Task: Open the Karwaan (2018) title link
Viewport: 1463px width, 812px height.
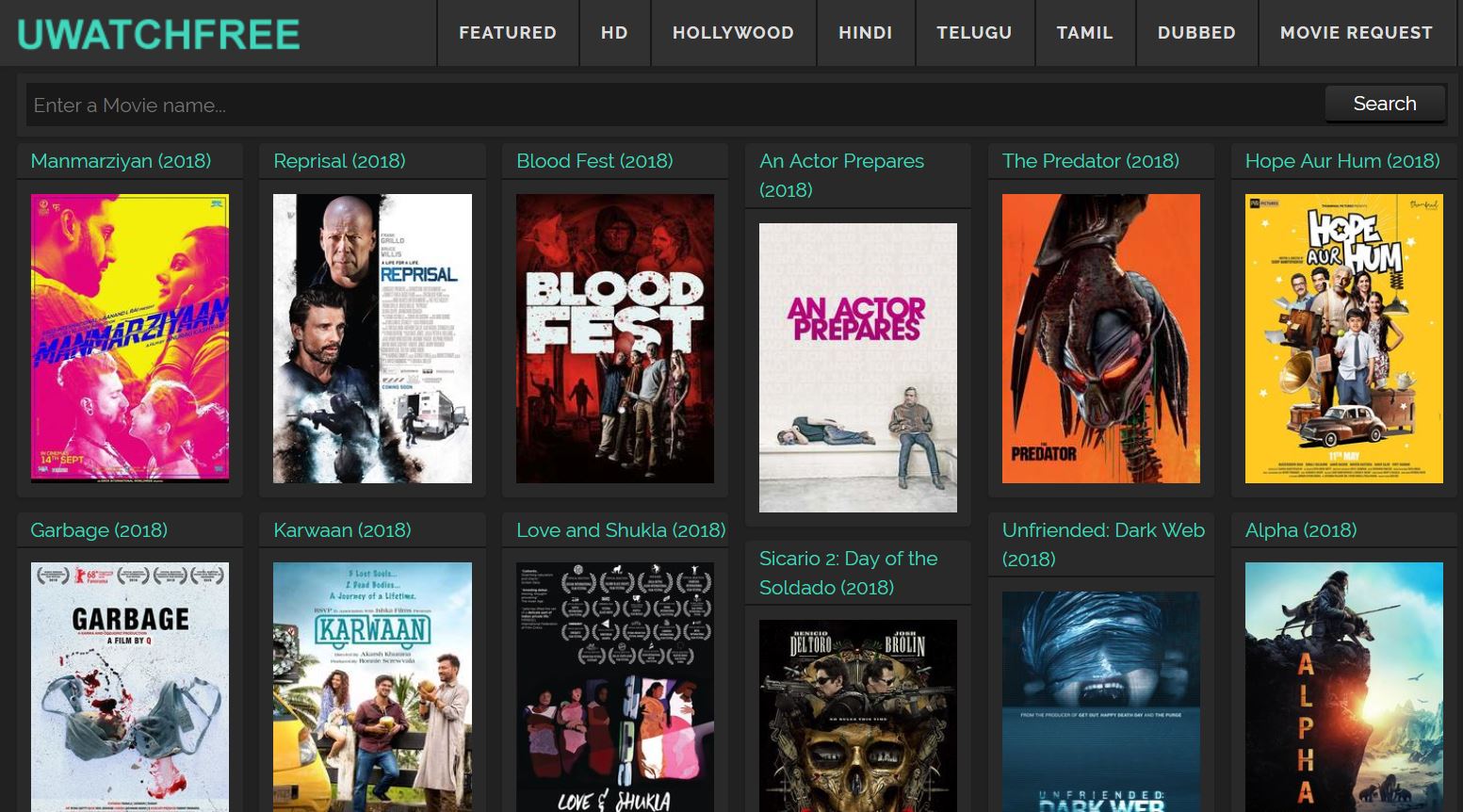Action: click(x=342, y=530)
